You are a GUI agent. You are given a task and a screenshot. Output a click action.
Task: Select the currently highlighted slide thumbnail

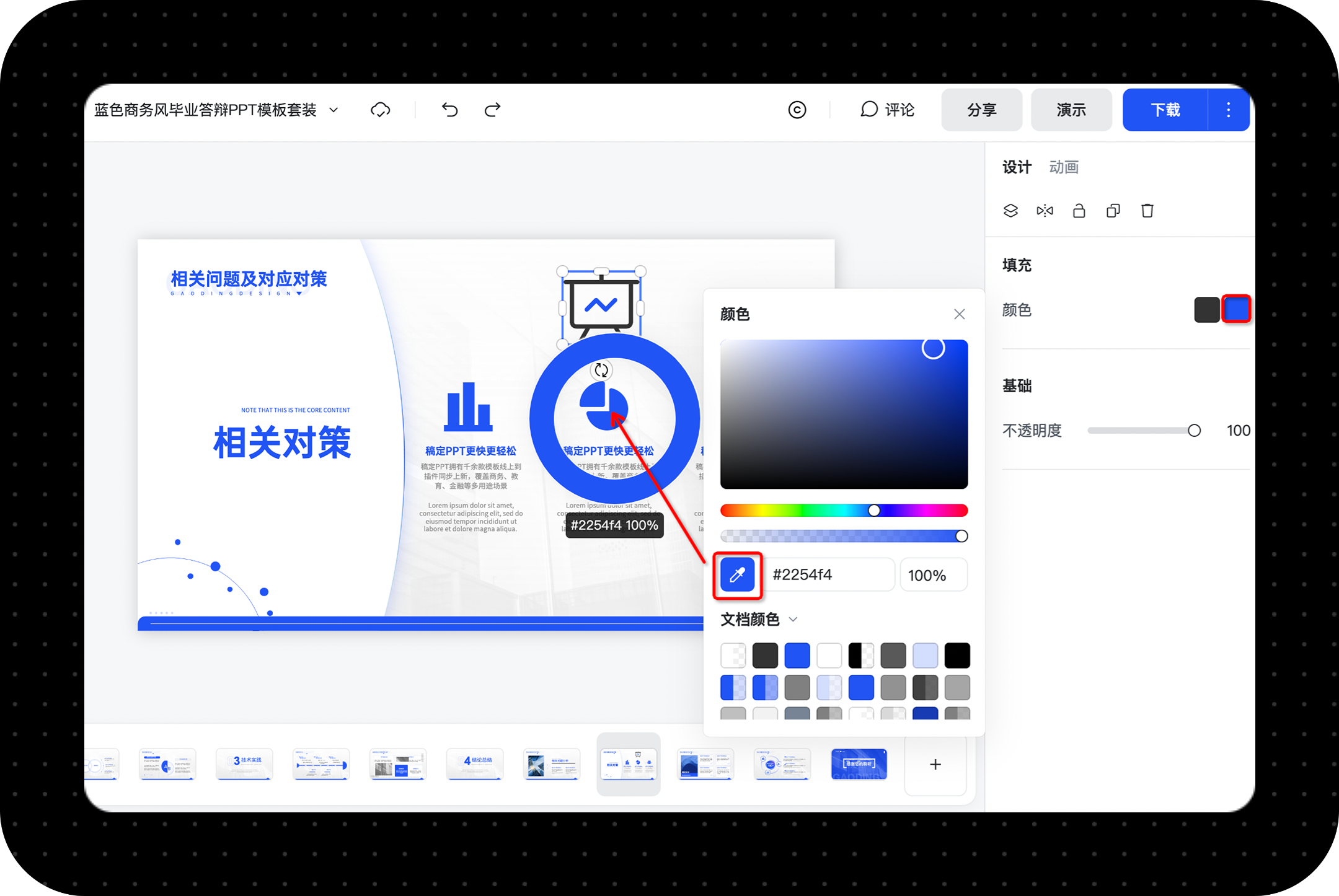629,765
